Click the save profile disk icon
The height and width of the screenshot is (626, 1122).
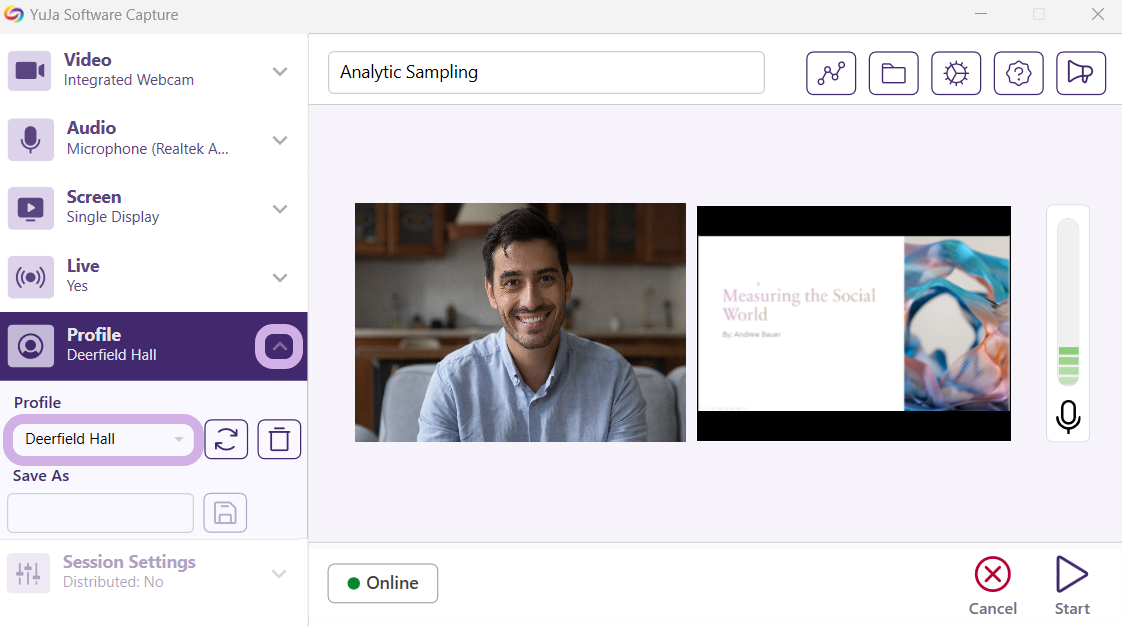click(225, 513)
